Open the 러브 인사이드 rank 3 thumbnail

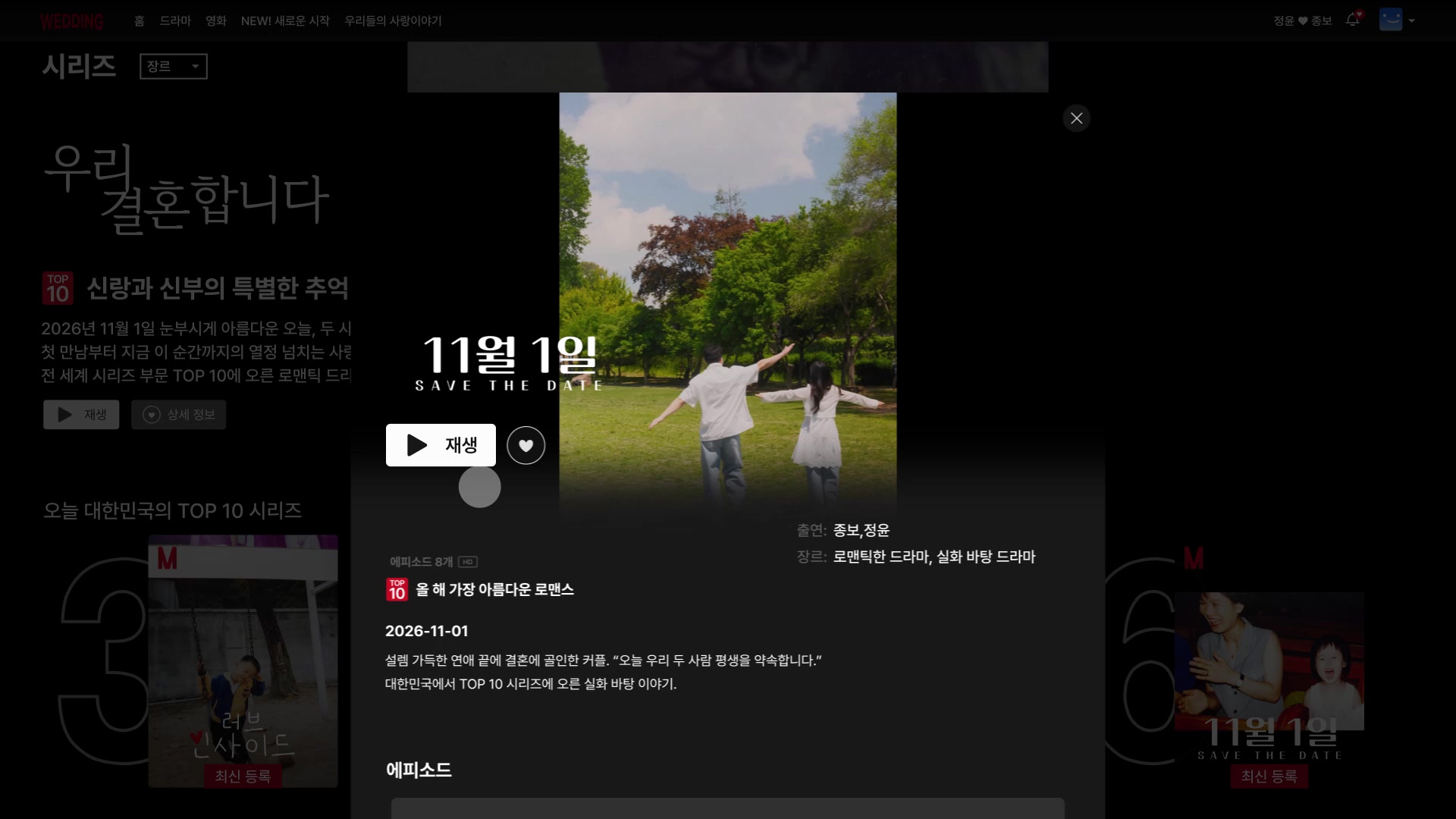coord(243,661)
